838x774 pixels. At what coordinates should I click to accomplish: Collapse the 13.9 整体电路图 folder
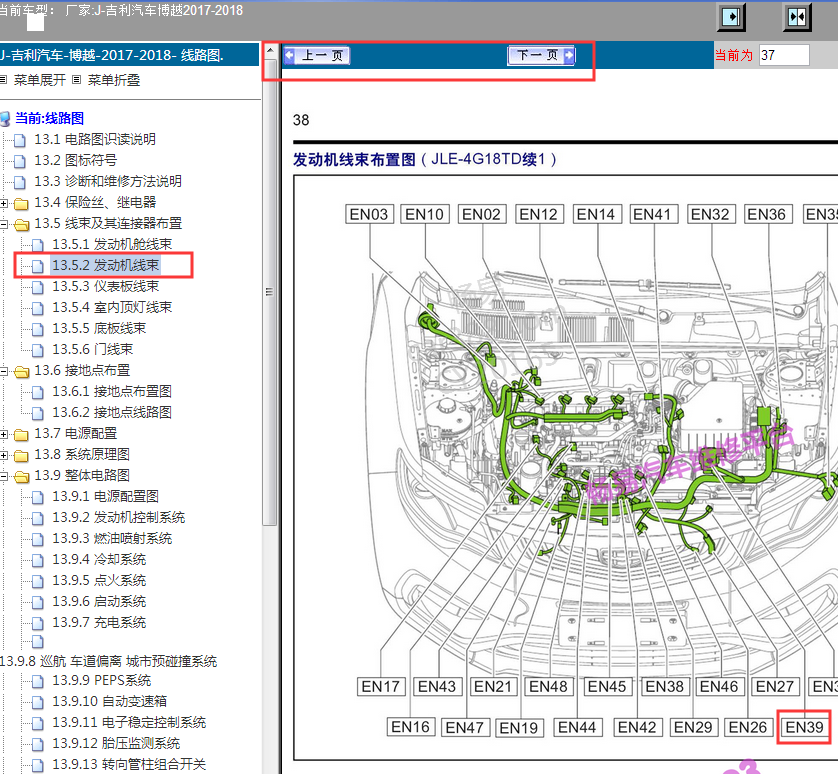pos(4,476)
